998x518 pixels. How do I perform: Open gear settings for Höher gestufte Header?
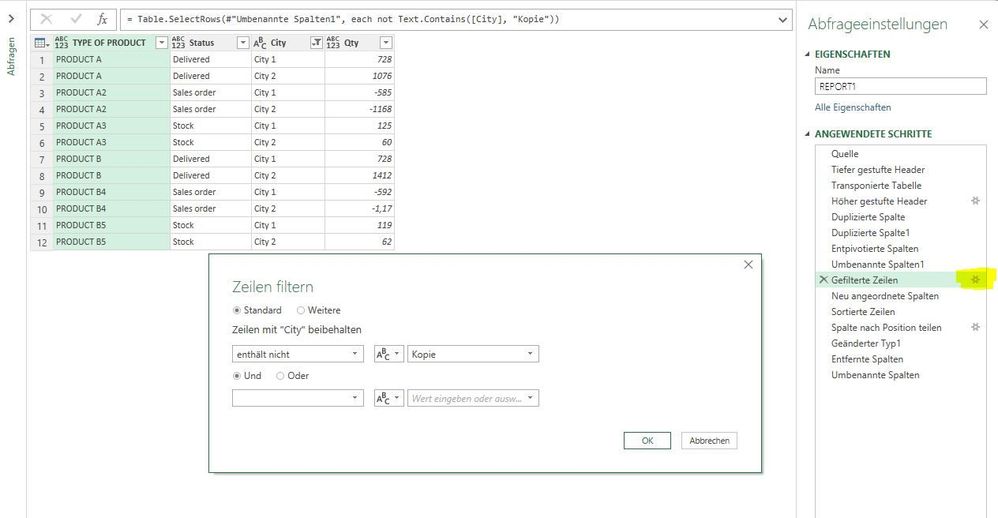click(x=975, y=201)
